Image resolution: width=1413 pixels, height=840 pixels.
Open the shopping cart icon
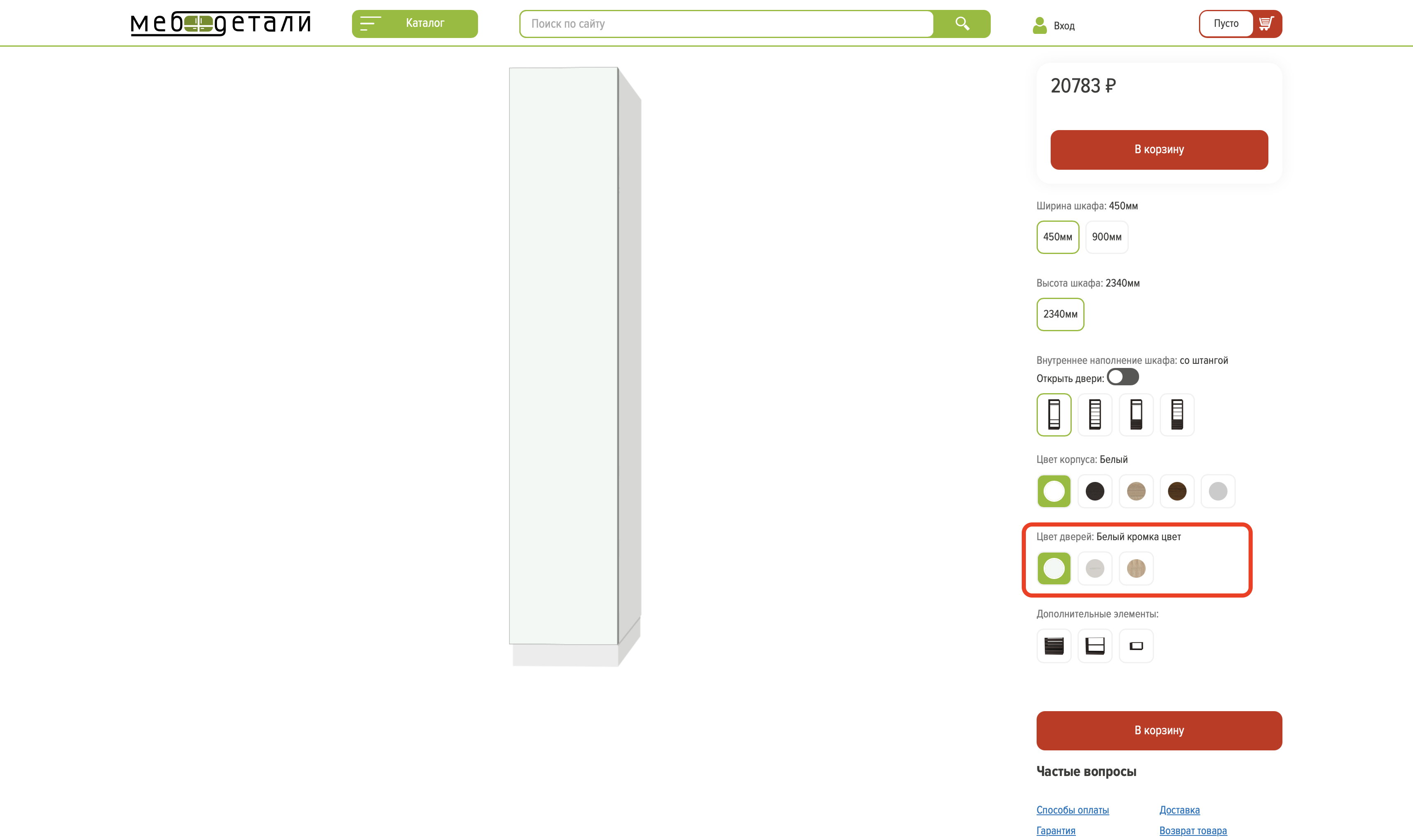(1266, 24)
